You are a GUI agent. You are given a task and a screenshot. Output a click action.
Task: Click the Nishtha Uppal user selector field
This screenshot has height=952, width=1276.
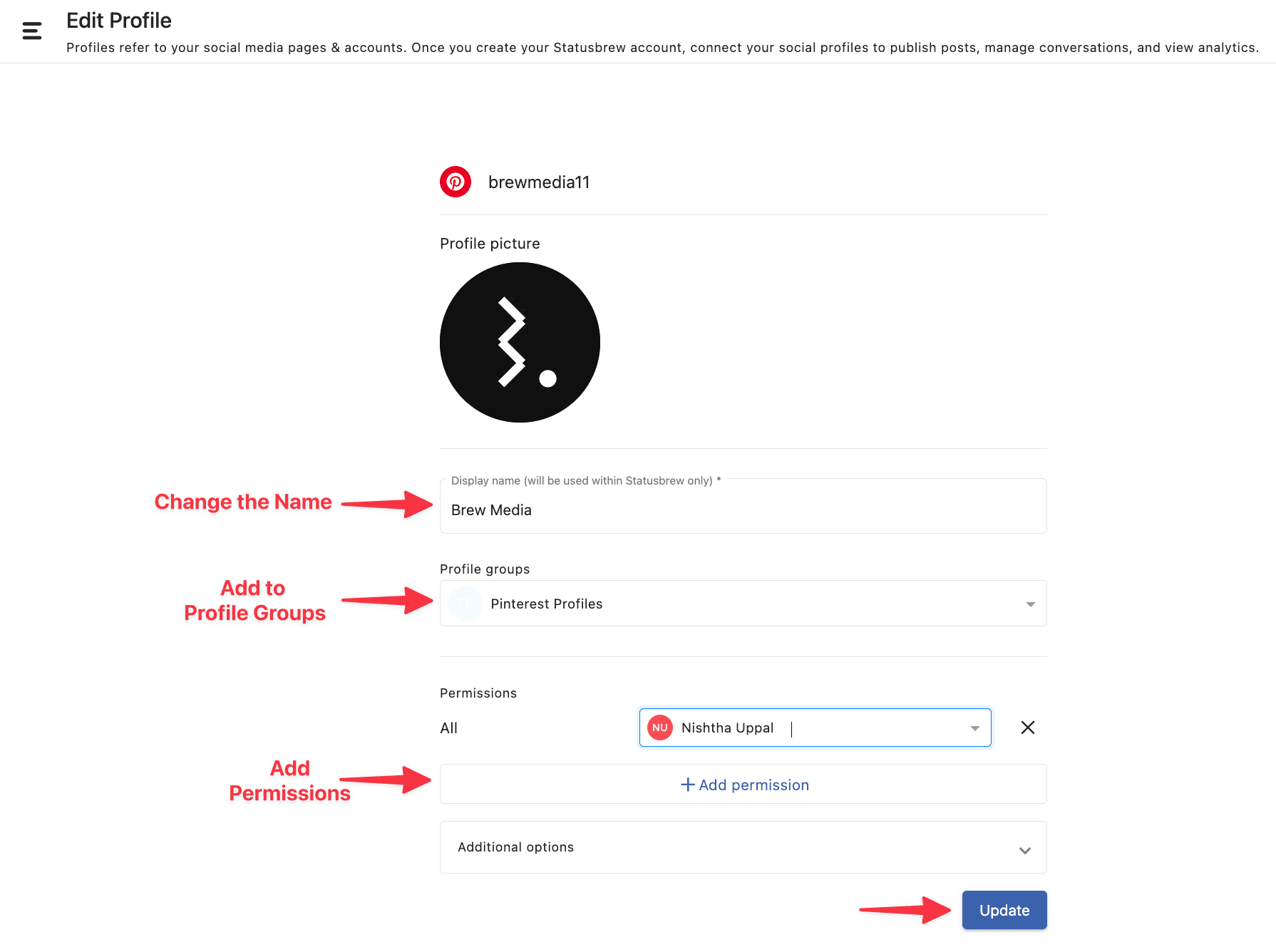click(815, 728)
